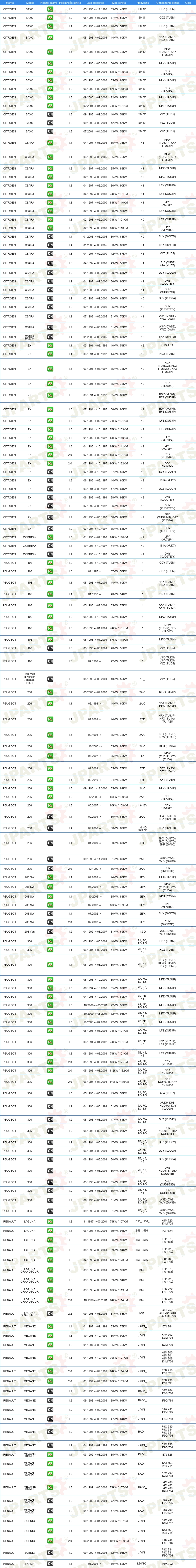The image size is (196, 1568).
Task: Click petrol icon in Saxo 87kW/118KM row
Action: pyautogui.click(x=51, y=89)
